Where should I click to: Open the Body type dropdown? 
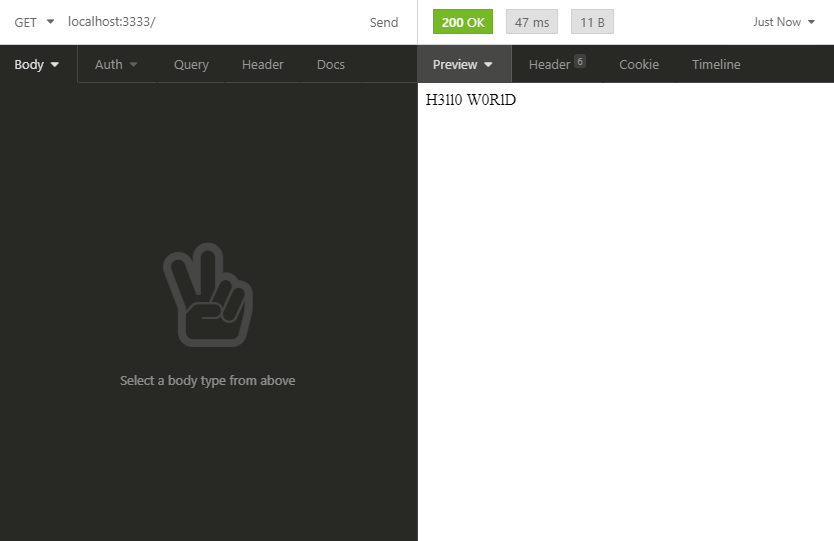(x=36, y=64)
